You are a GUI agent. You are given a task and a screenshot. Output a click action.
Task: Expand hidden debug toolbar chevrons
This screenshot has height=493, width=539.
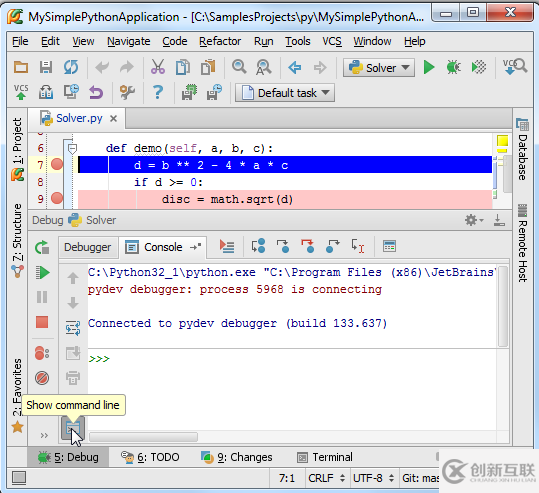coord(44,436)
